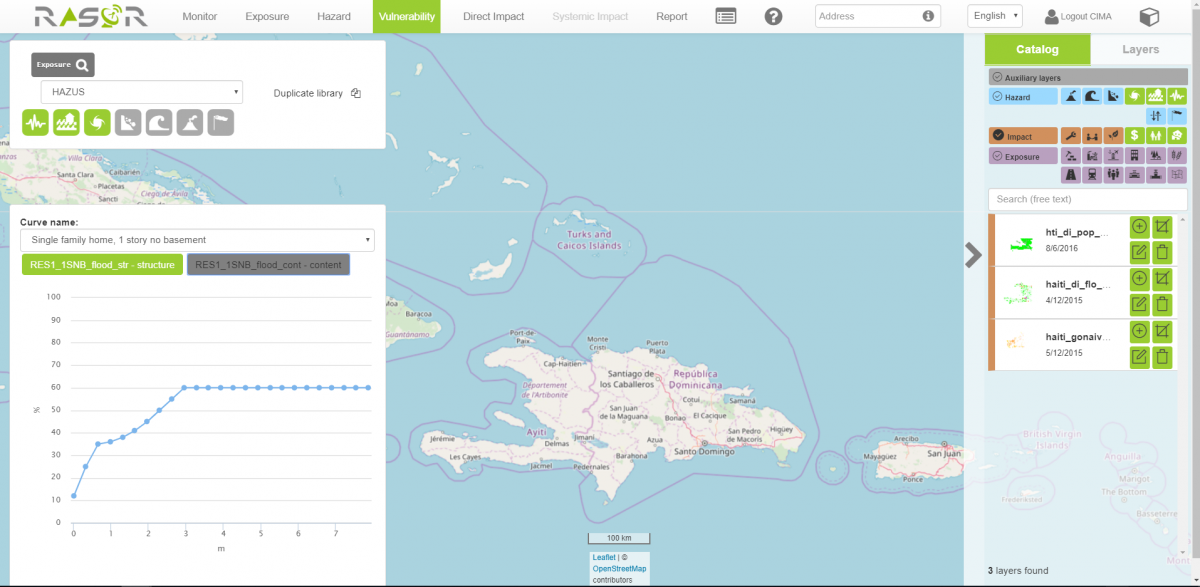Click catalog Search (free text) field
This screenshot has width=1200, height=587.
[x=1087, y=199]
